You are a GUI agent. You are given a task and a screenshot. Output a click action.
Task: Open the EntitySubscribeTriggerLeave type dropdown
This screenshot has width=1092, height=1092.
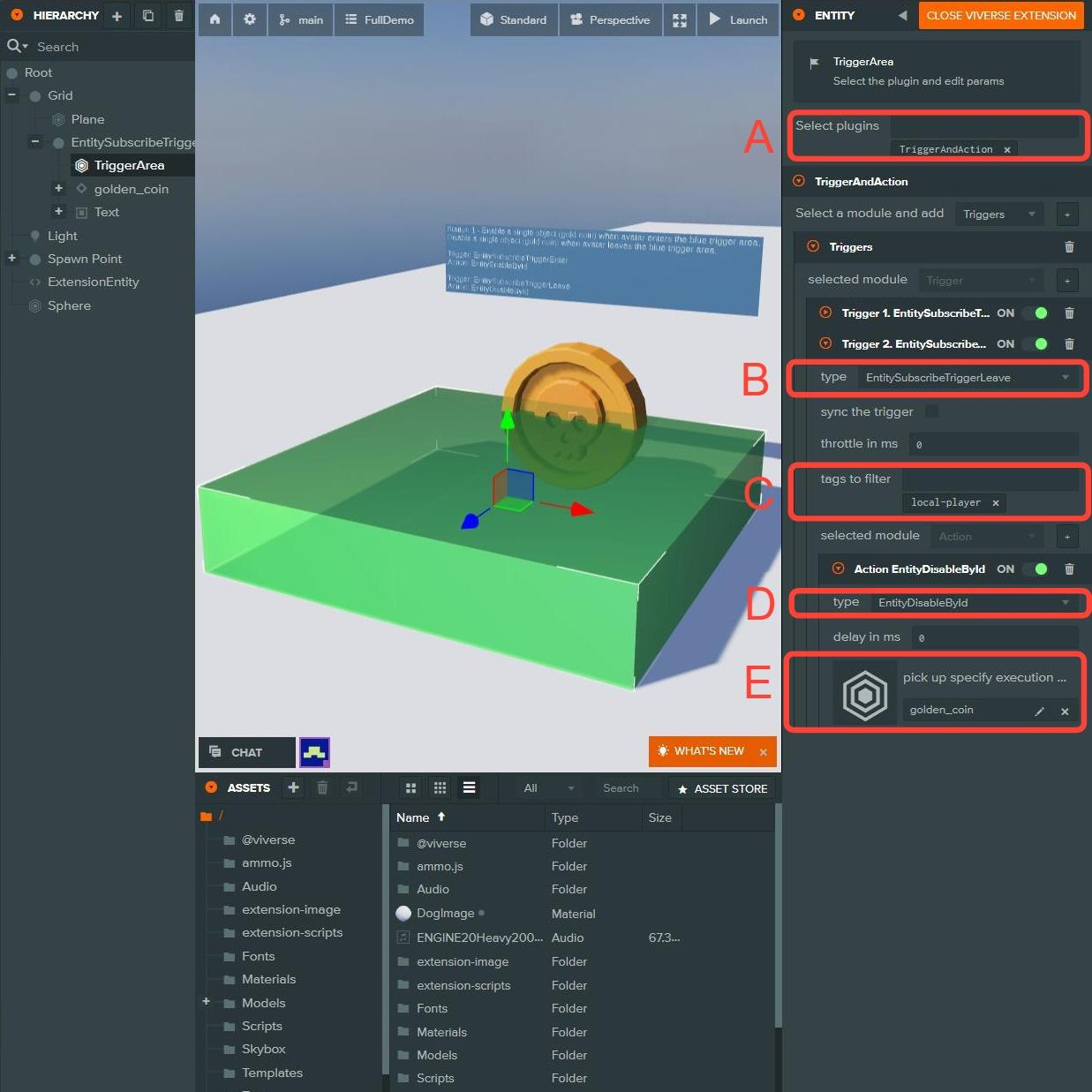tap(968, 378)
